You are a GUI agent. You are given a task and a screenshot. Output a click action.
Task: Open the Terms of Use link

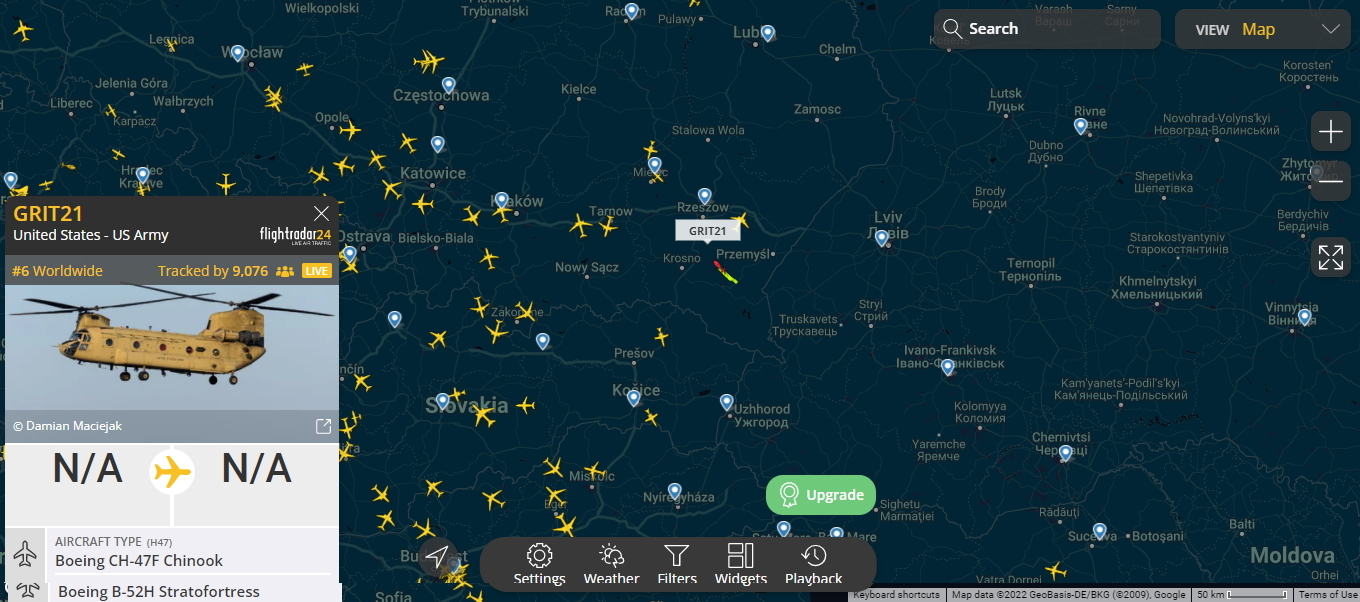pos(1328,595)
